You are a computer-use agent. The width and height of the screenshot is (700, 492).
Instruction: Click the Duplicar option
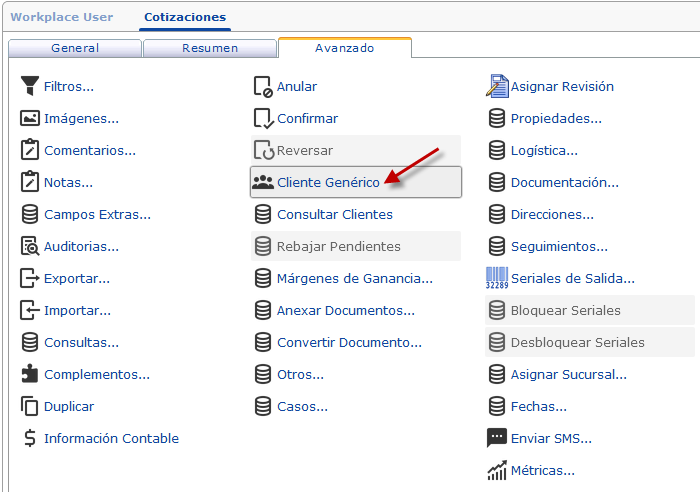click(69, 406)
